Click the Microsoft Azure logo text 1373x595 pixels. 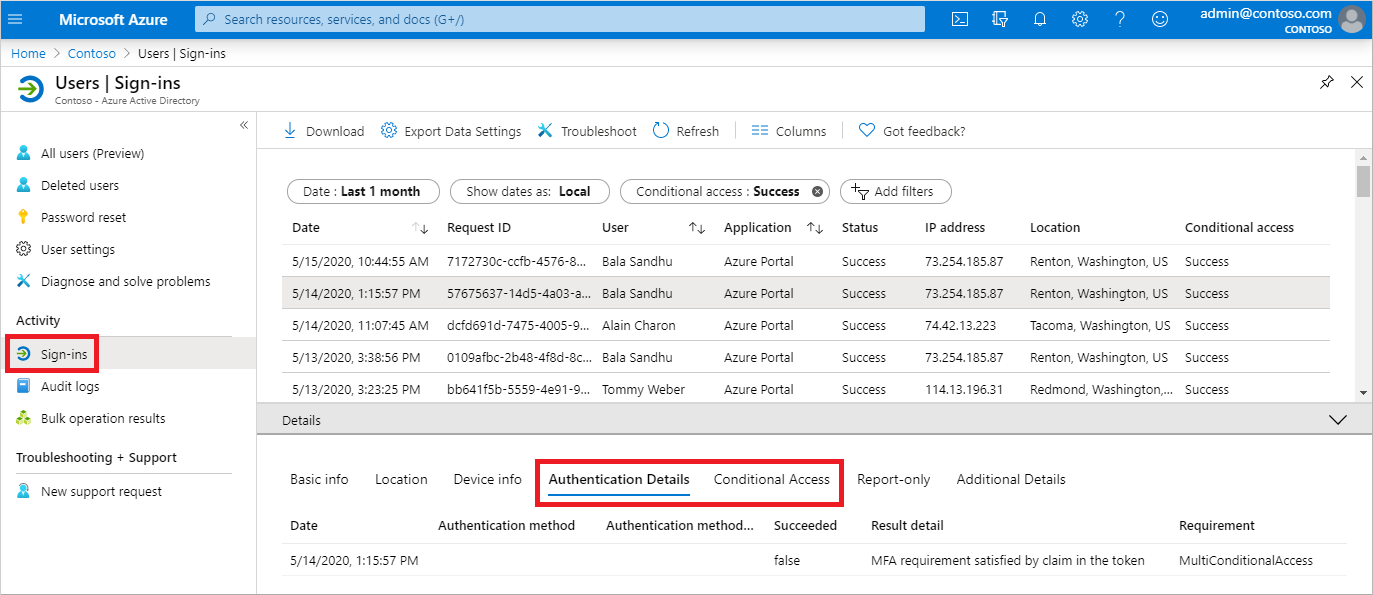point(113,19)
